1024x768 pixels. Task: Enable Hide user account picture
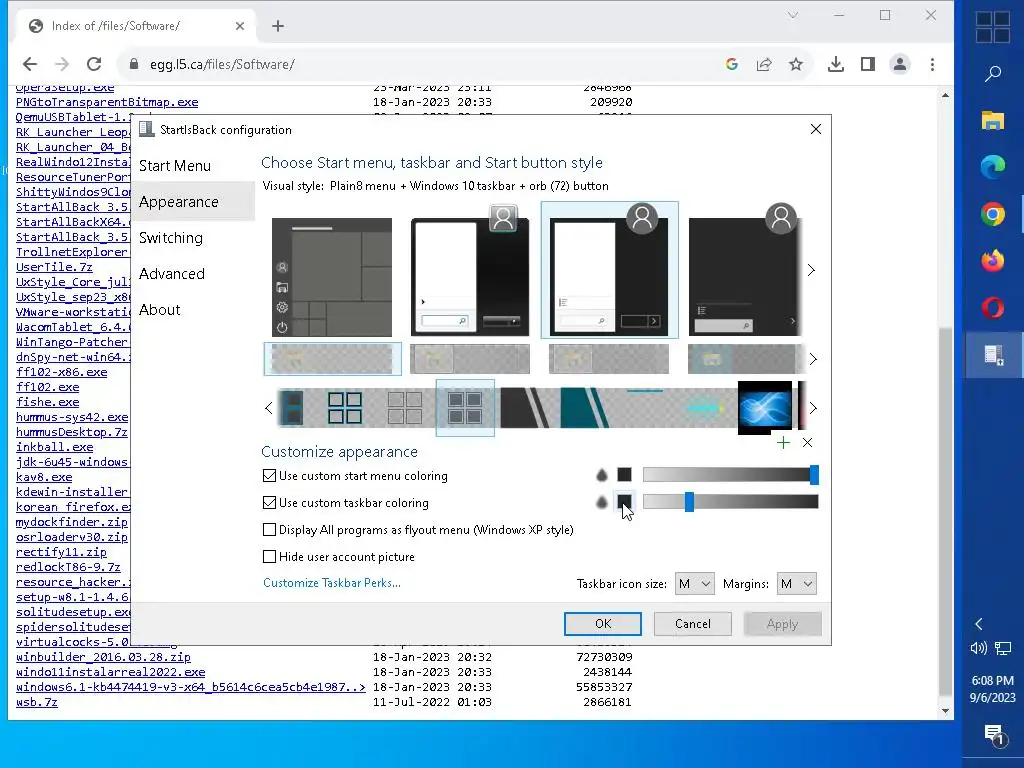pyautogui.click(x=269, y=556)
